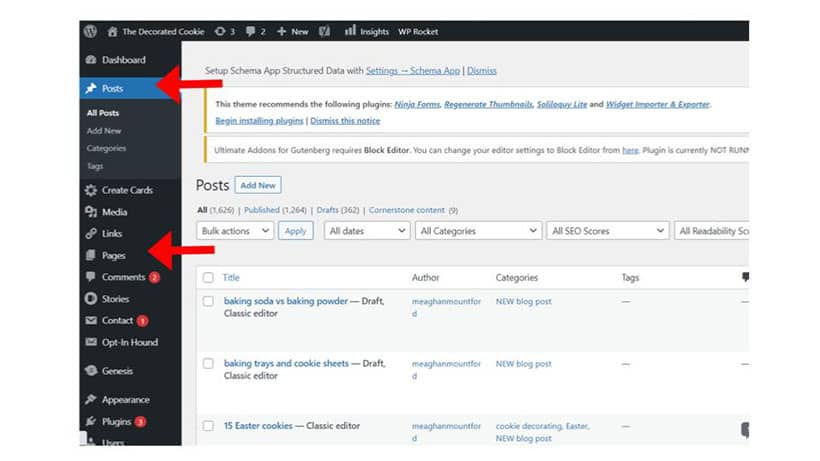Viewport: 820px width, 461px height.
Task: Open the All Categories dropdown
Action: 478,230
